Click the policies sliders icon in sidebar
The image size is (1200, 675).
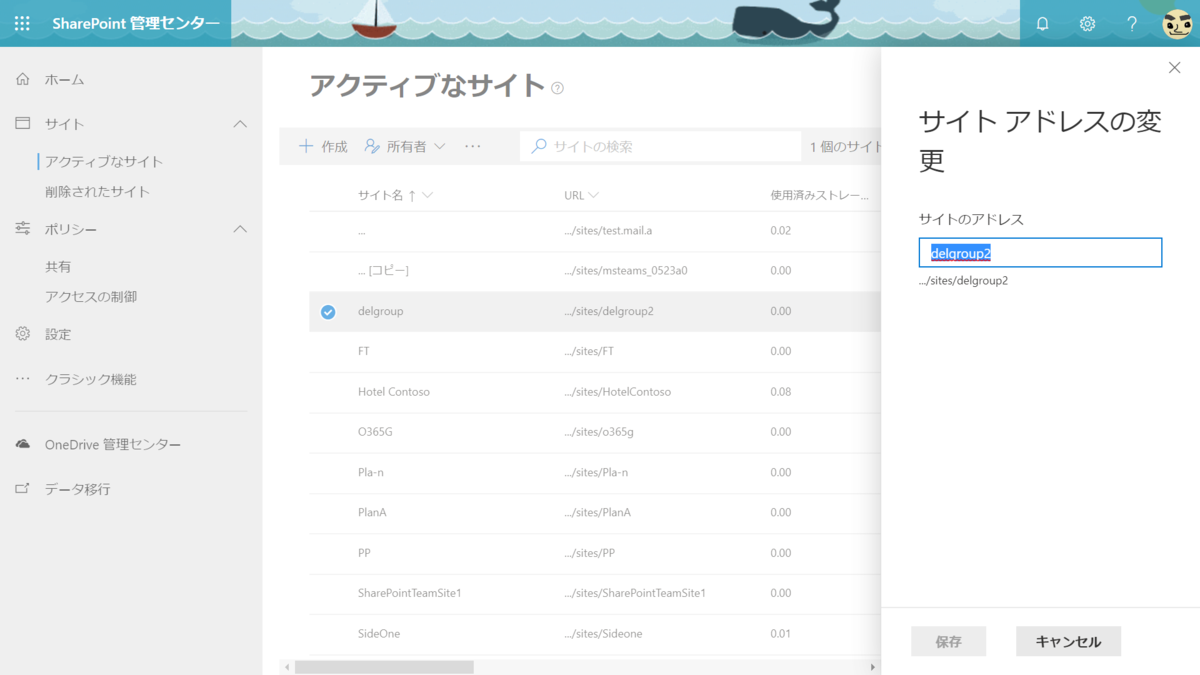pos(22,229)
